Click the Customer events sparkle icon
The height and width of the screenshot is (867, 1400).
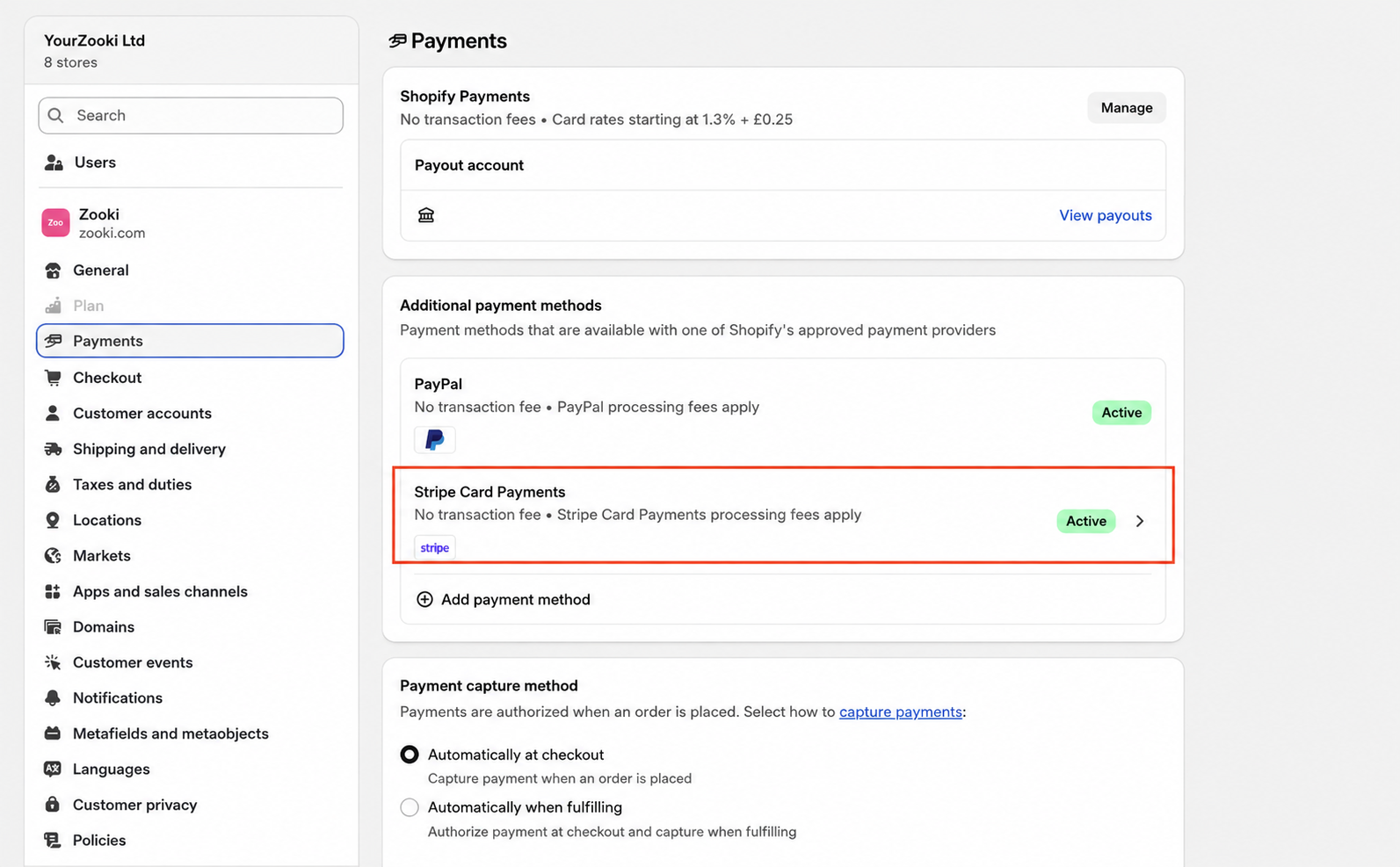(53, 662)
